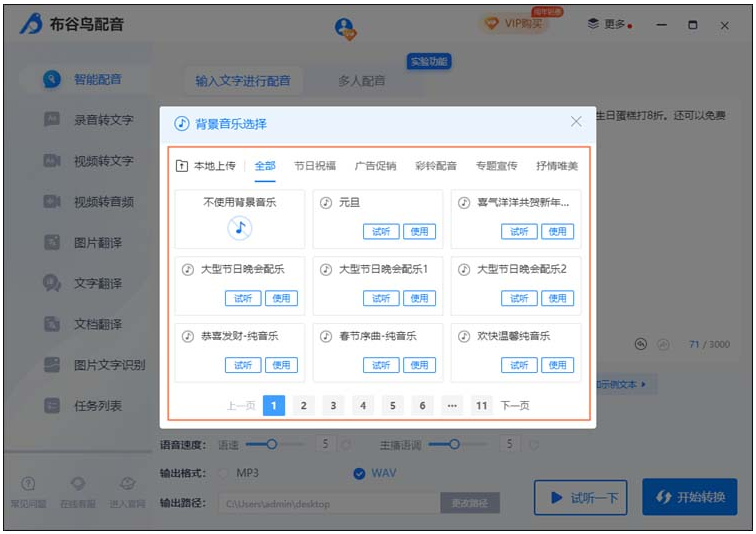Screen dimensions: 756x534
Task: Select the WAV output format
Action: [359, 473]
